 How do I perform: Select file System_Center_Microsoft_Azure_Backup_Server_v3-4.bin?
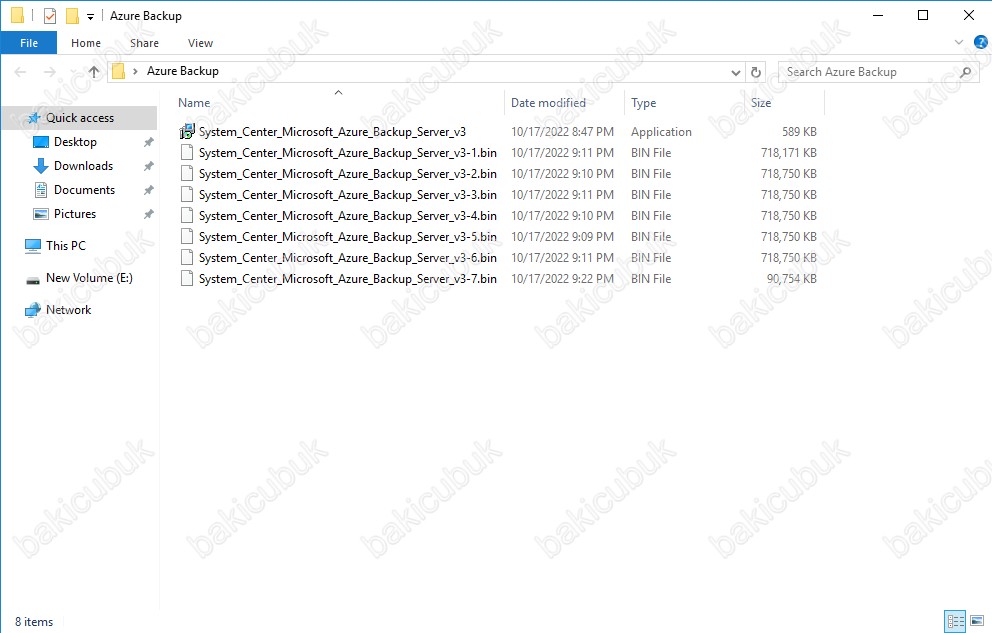[347, 216]
